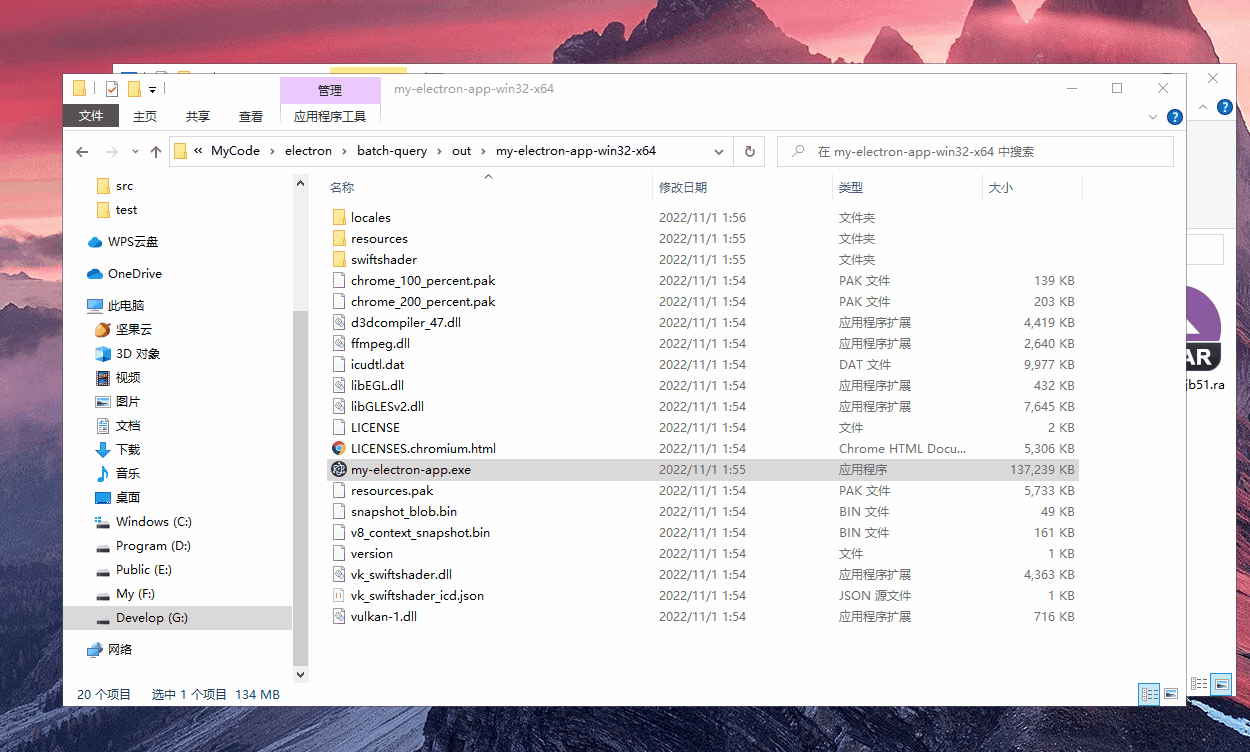Viewport: 1250px width, 752px height.
Task: Click the new folder quick access icon
Action: pos(134,89)
